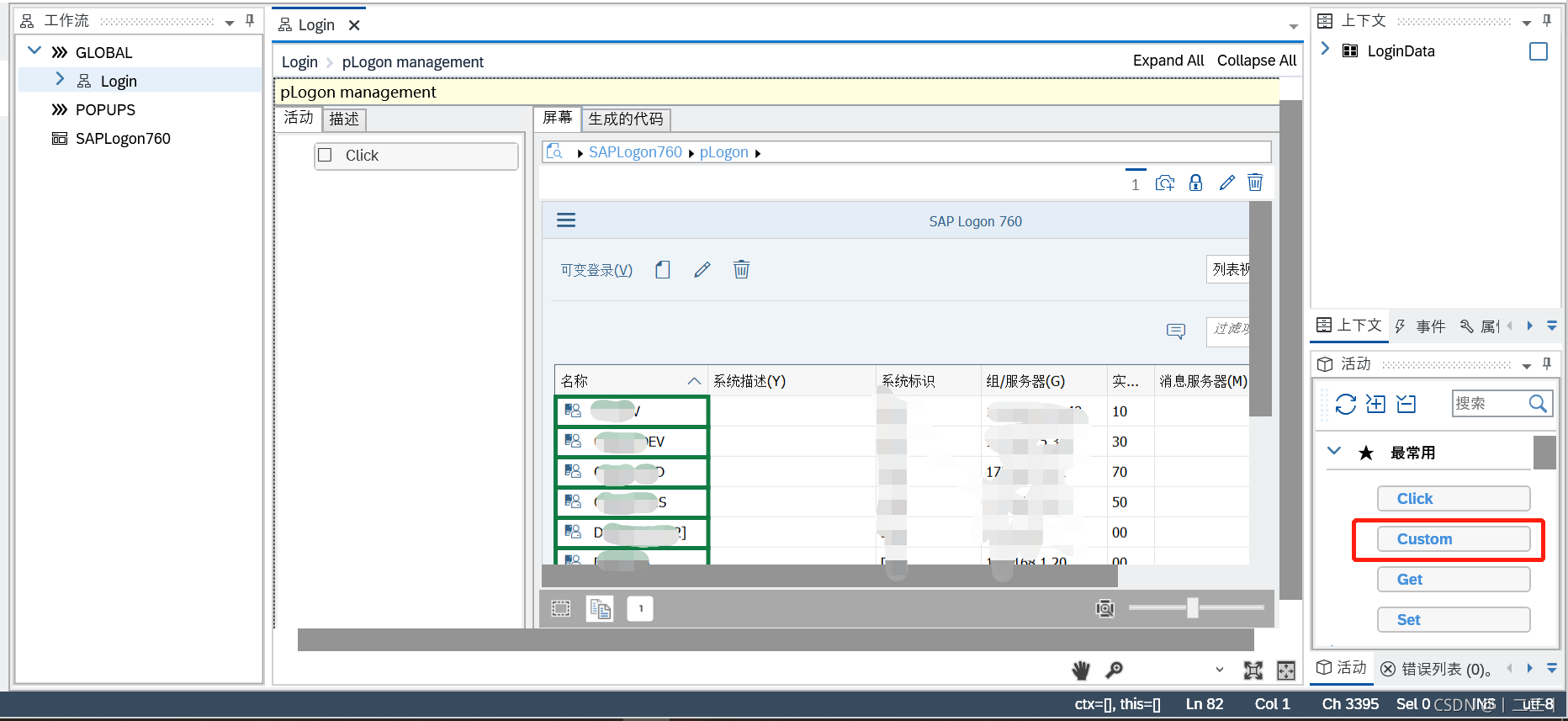The image size is (1568, 721).
Task: Refresh the activities list
Action: 1346,405
